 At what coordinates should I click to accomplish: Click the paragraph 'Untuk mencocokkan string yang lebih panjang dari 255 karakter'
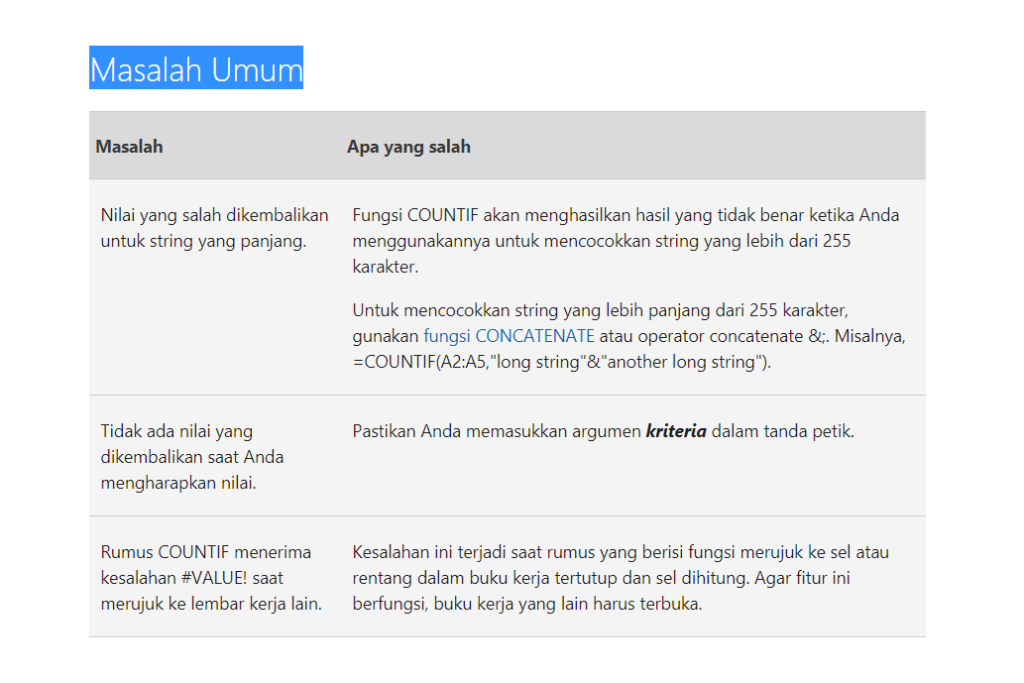tap(629, 336)
